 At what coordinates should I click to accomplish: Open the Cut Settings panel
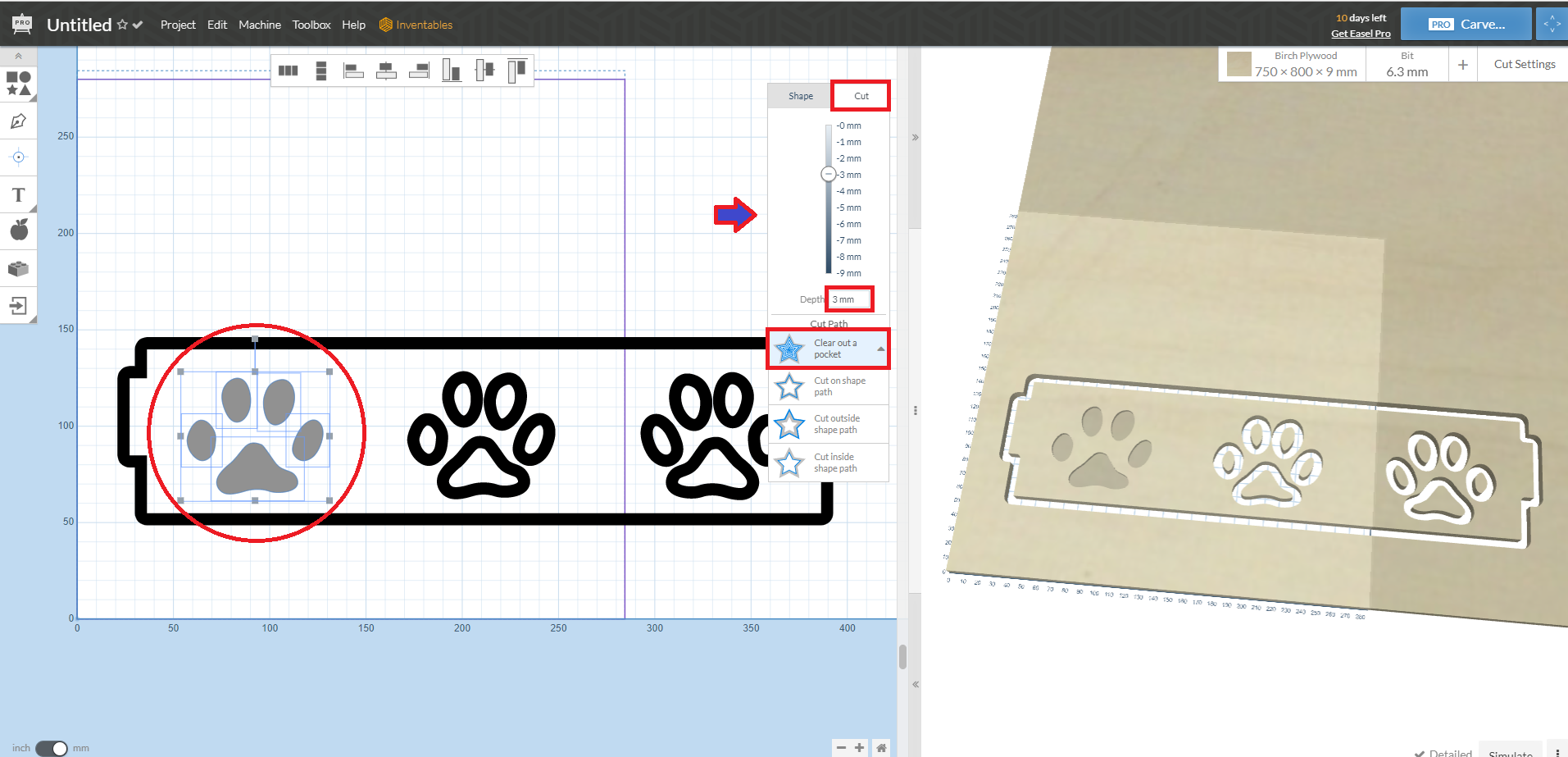tap(1524, 64)
